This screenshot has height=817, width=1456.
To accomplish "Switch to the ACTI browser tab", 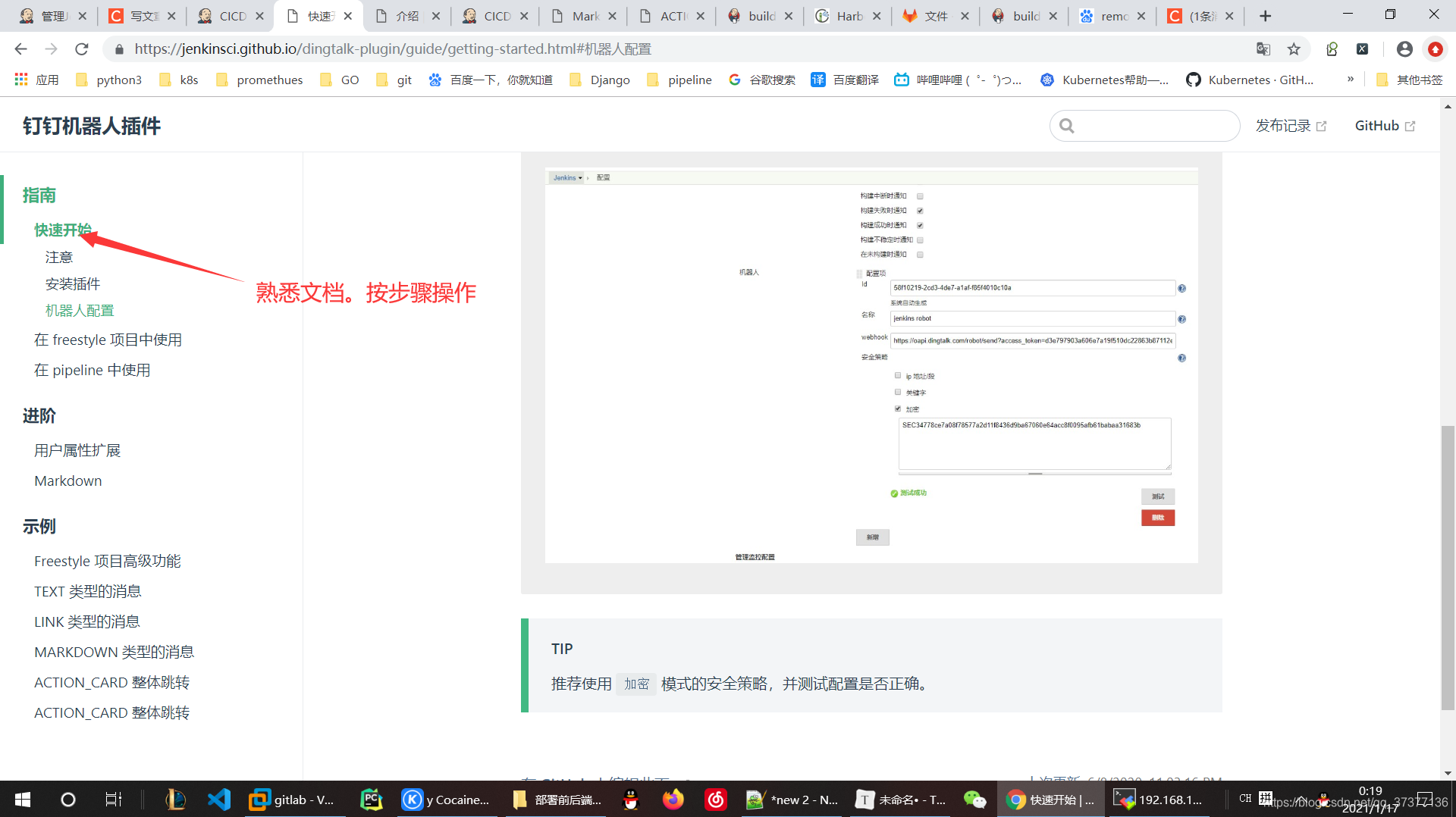I will (671, 16).
